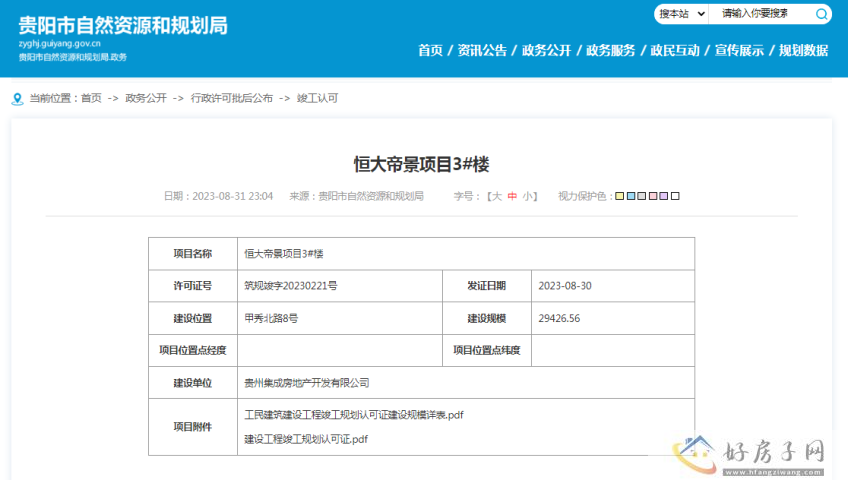Go to 竣工认可 in the breadcrumb
848x480 pixels.
coord(317,98)
